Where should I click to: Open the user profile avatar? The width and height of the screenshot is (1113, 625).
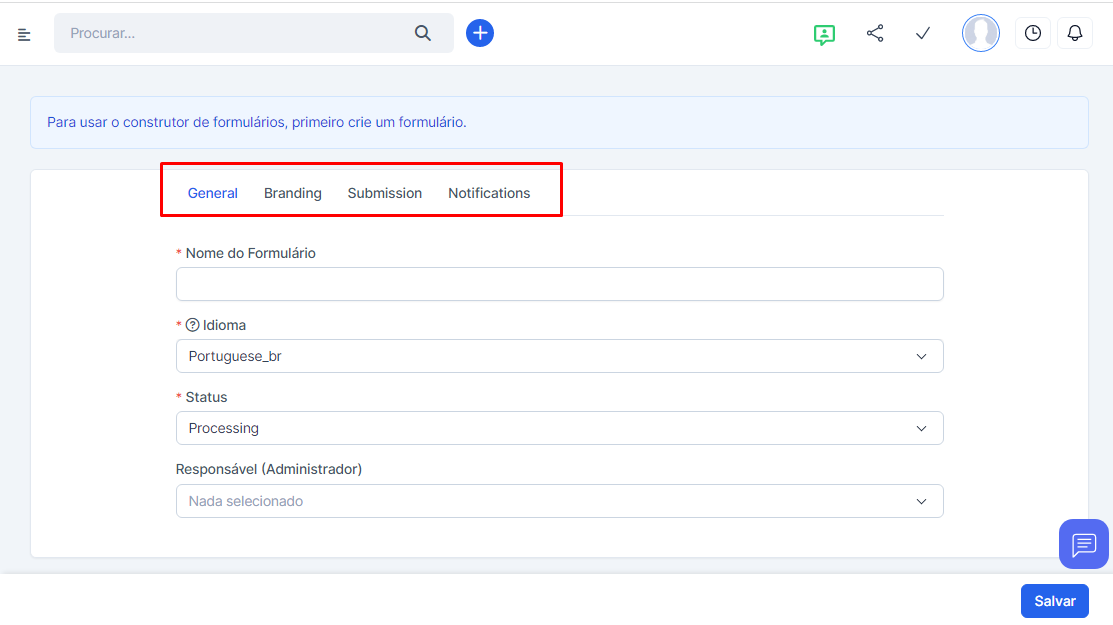coord(980,34)
